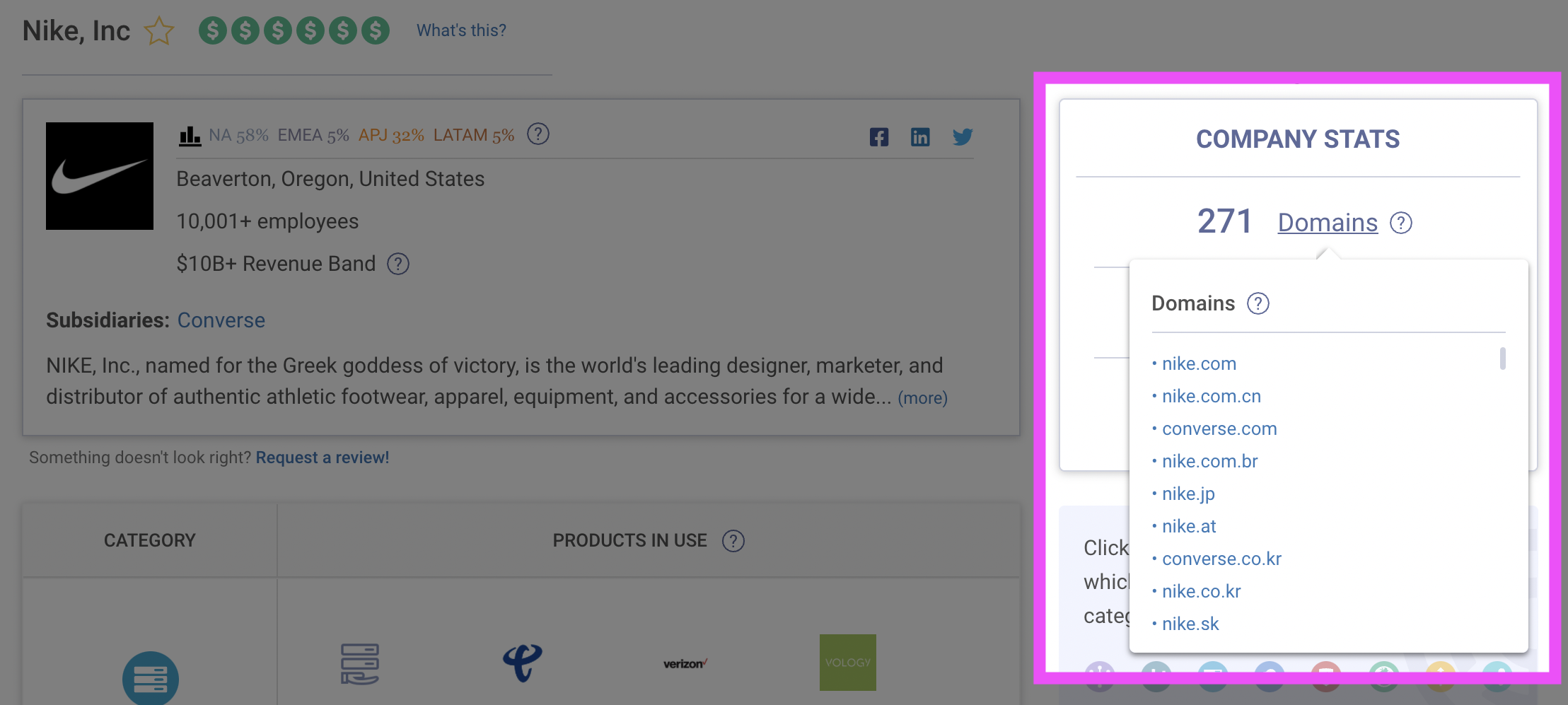Open the Products In Use help tooltip

click(734, 540)
